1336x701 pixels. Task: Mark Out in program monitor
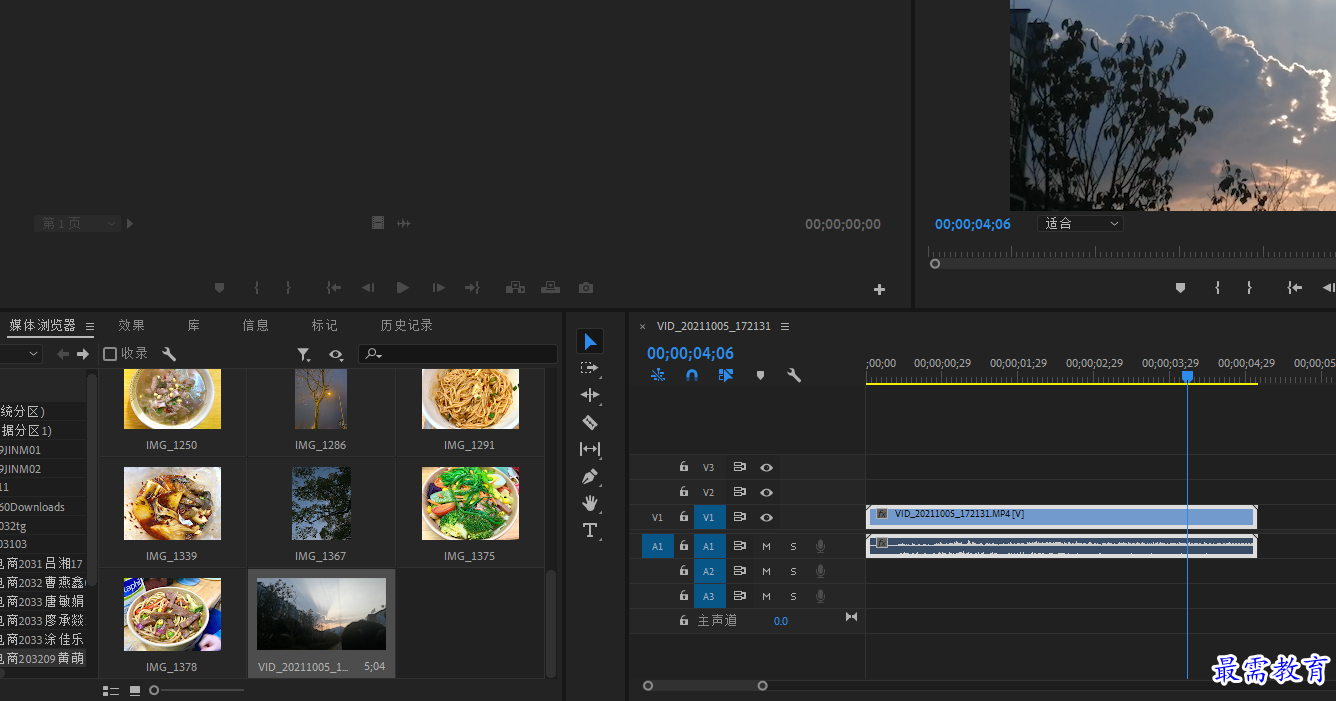point(1249,288)
